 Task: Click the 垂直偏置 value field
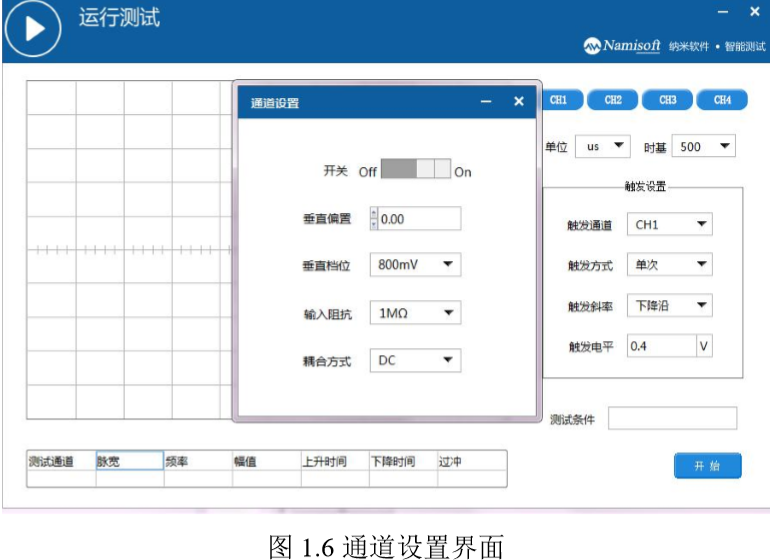419,218
